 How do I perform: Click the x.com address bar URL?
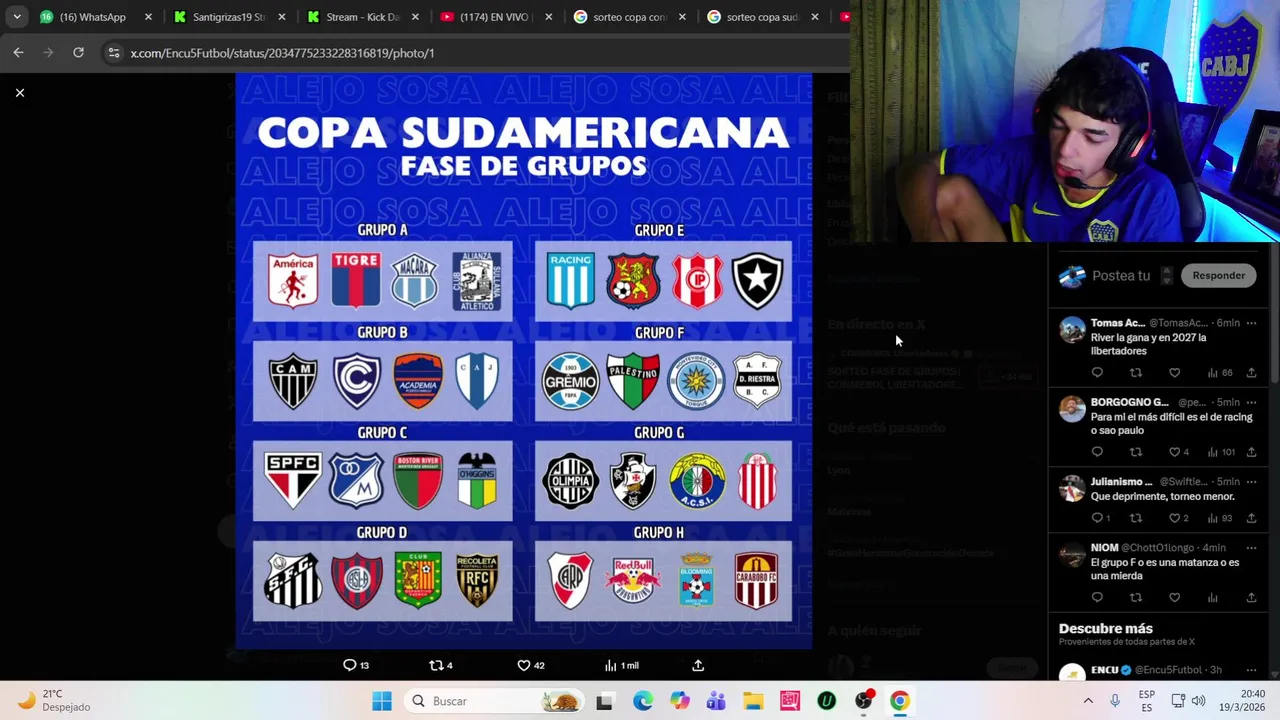tap(282, 53)
